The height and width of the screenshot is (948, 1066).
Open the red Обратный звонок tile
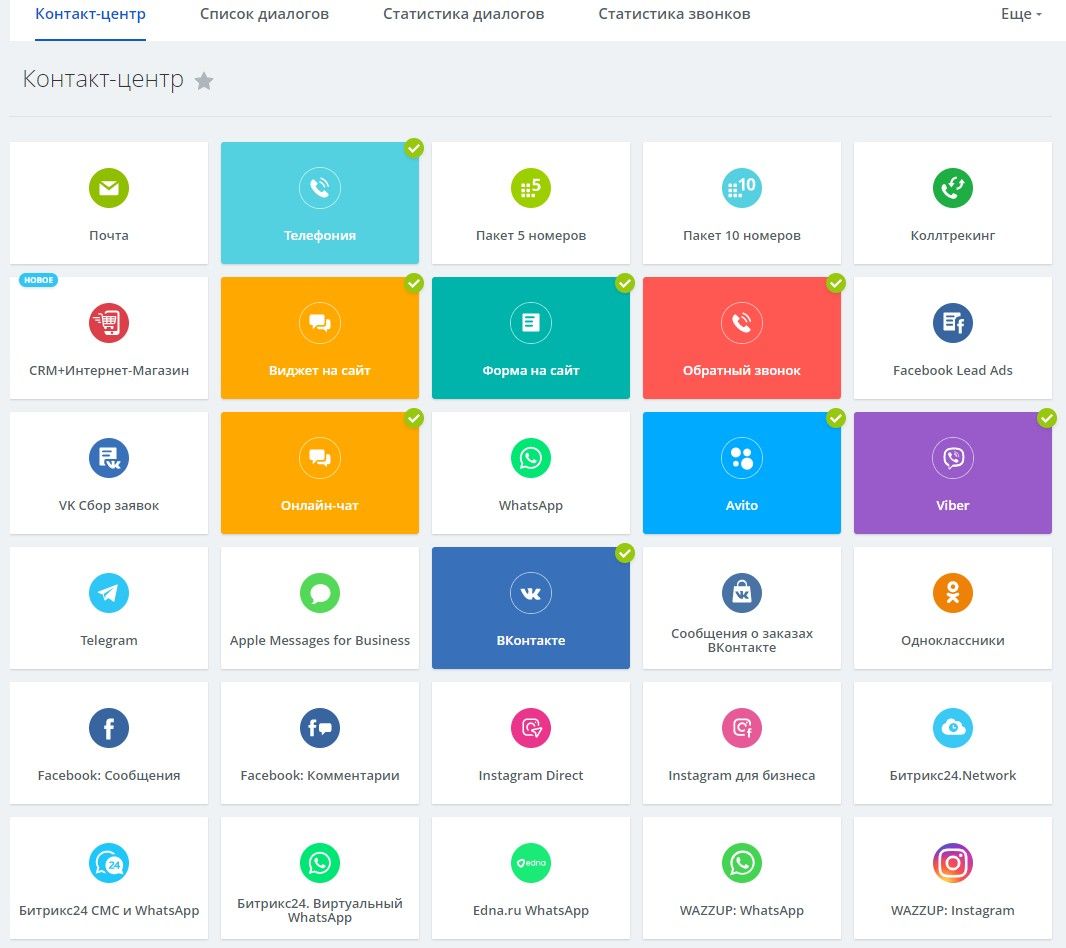point(741,338)
